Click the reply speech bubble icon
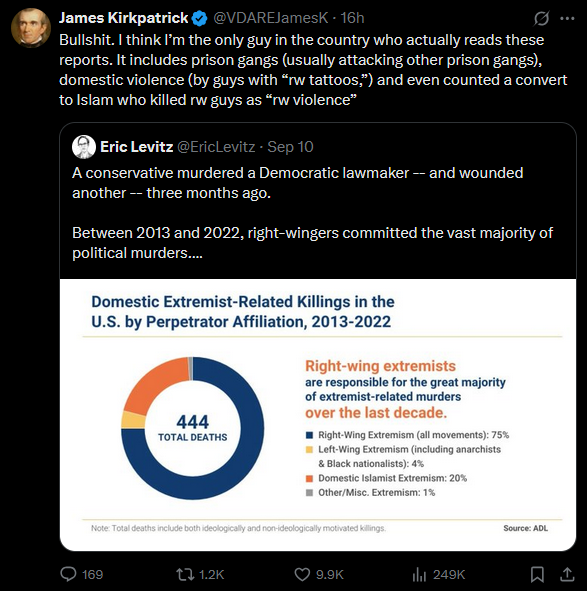Screen dimensions: 587x591 68,574
